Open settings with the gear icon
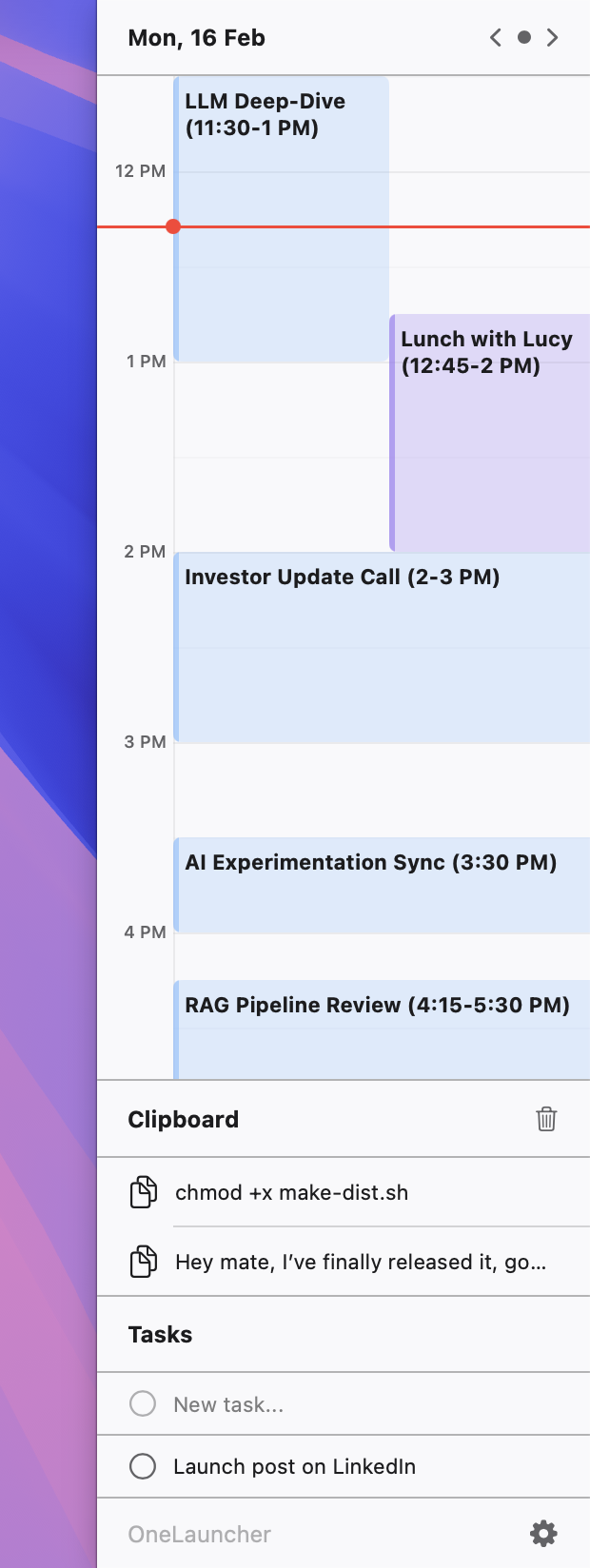590x1568 pixels. coord(544,1534)
